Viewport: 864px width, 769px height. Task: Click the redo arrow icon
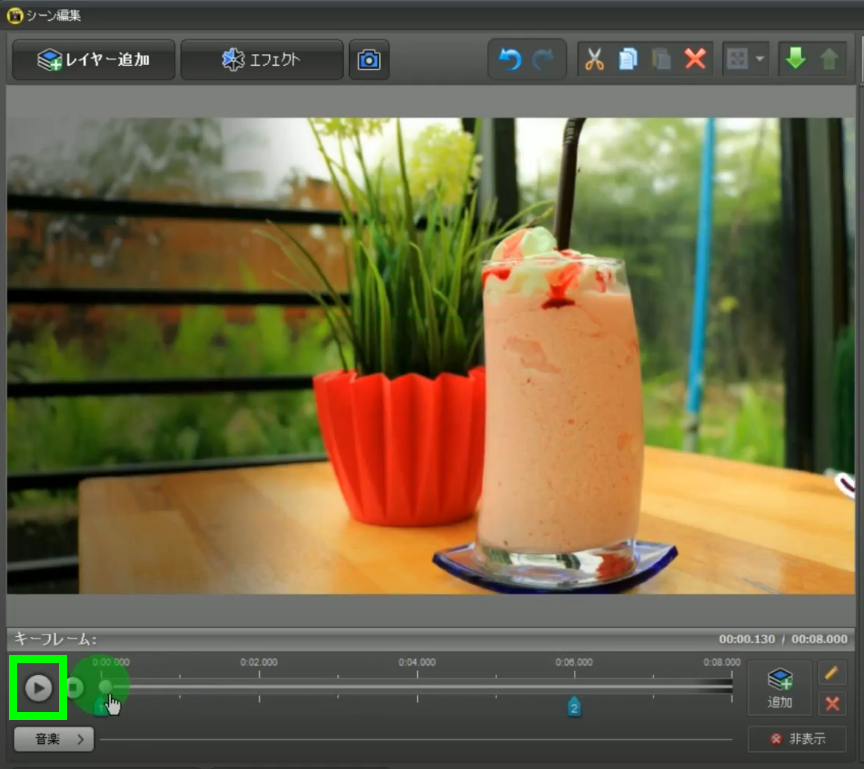pyautogui.click(x=543, y=60)
